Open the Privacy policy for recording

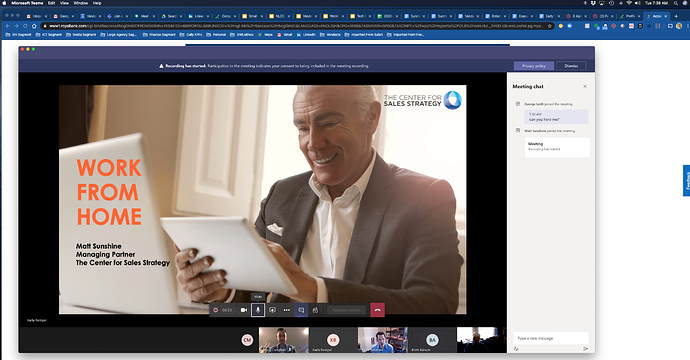point(534,66)
